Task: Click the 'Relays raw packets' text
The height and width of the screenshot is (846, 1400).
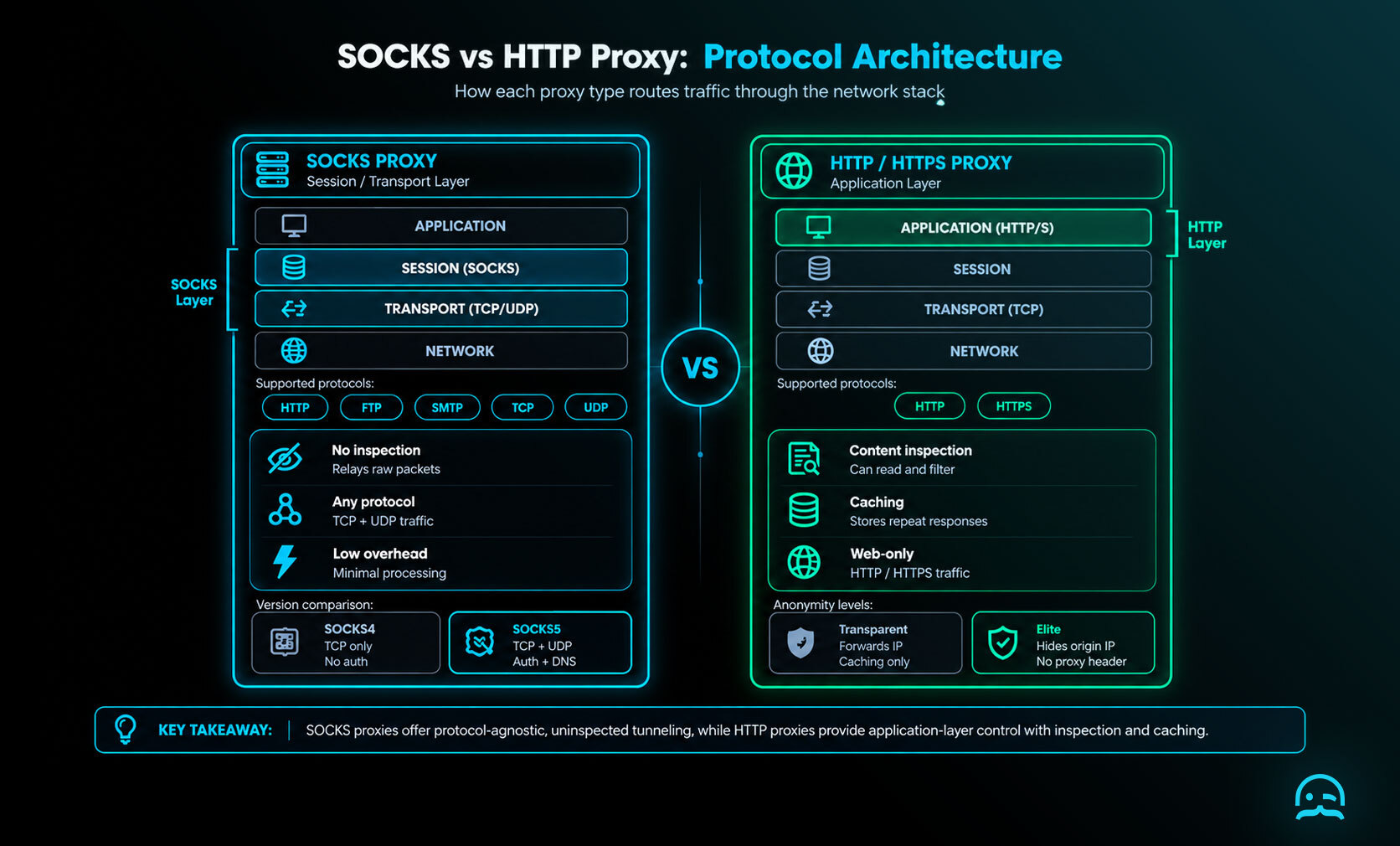Action: (x=386, y=469)
